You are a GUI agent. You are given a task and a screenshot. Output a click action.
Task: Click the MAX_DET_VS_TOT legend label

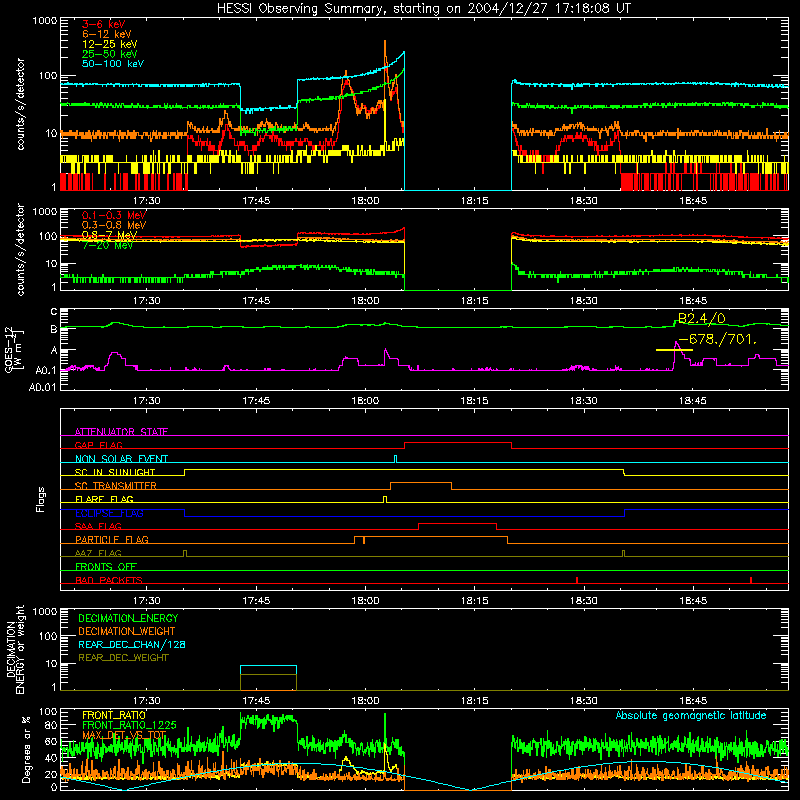point(124,735)
